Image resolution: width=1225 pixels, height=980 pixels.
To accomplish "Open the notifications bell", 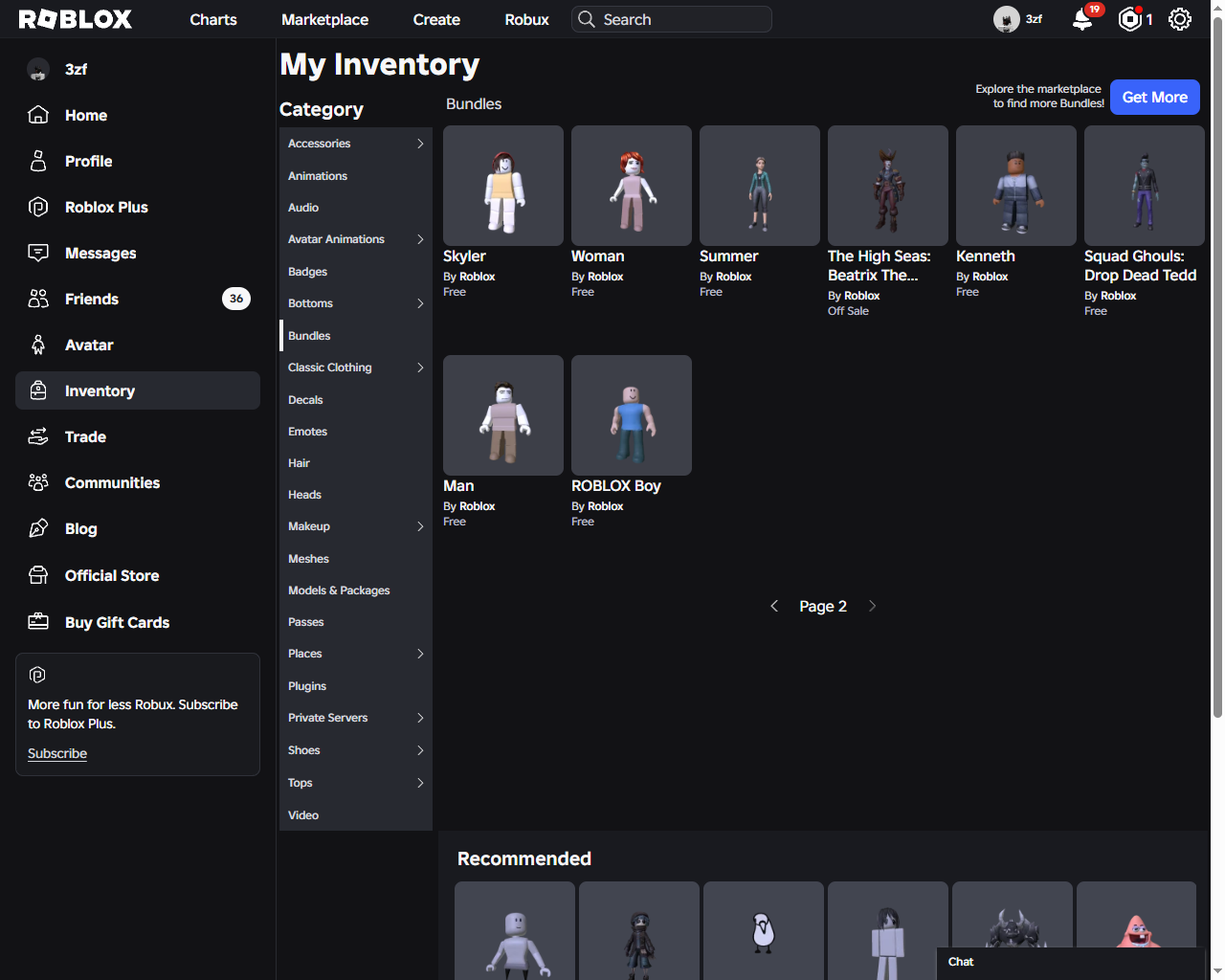I will click(x=1082, y=19).
